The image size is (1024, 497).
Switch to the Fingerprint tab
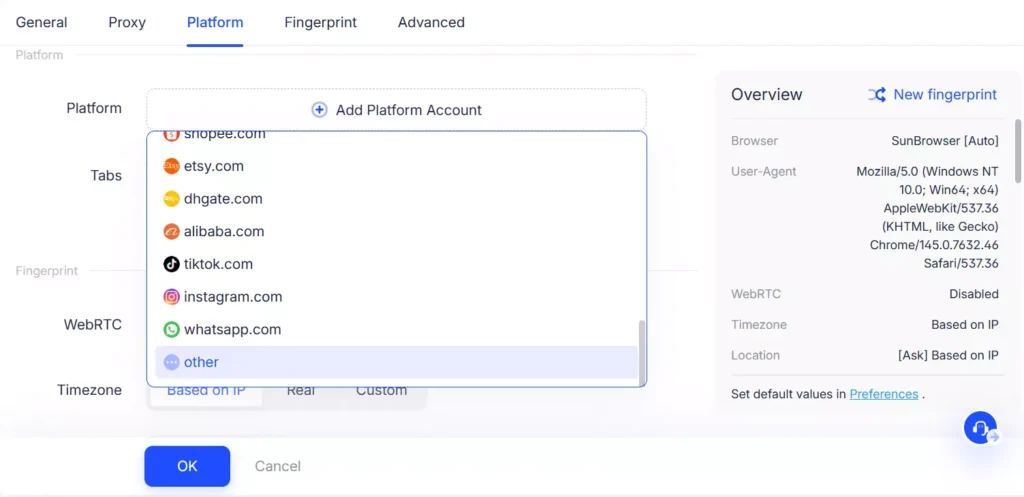pos(320,22)
